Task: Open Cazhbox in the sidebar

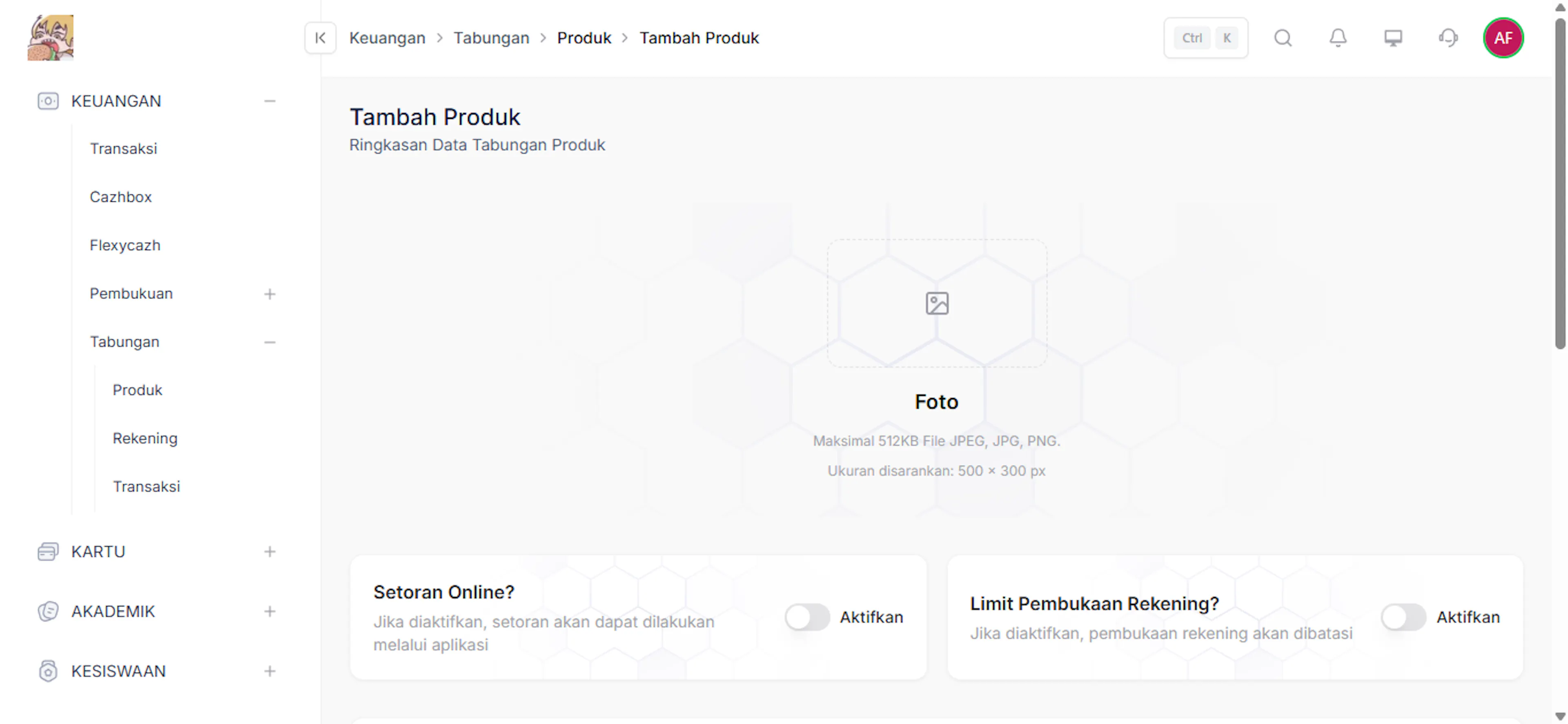Action: click(x=120, y=197)
